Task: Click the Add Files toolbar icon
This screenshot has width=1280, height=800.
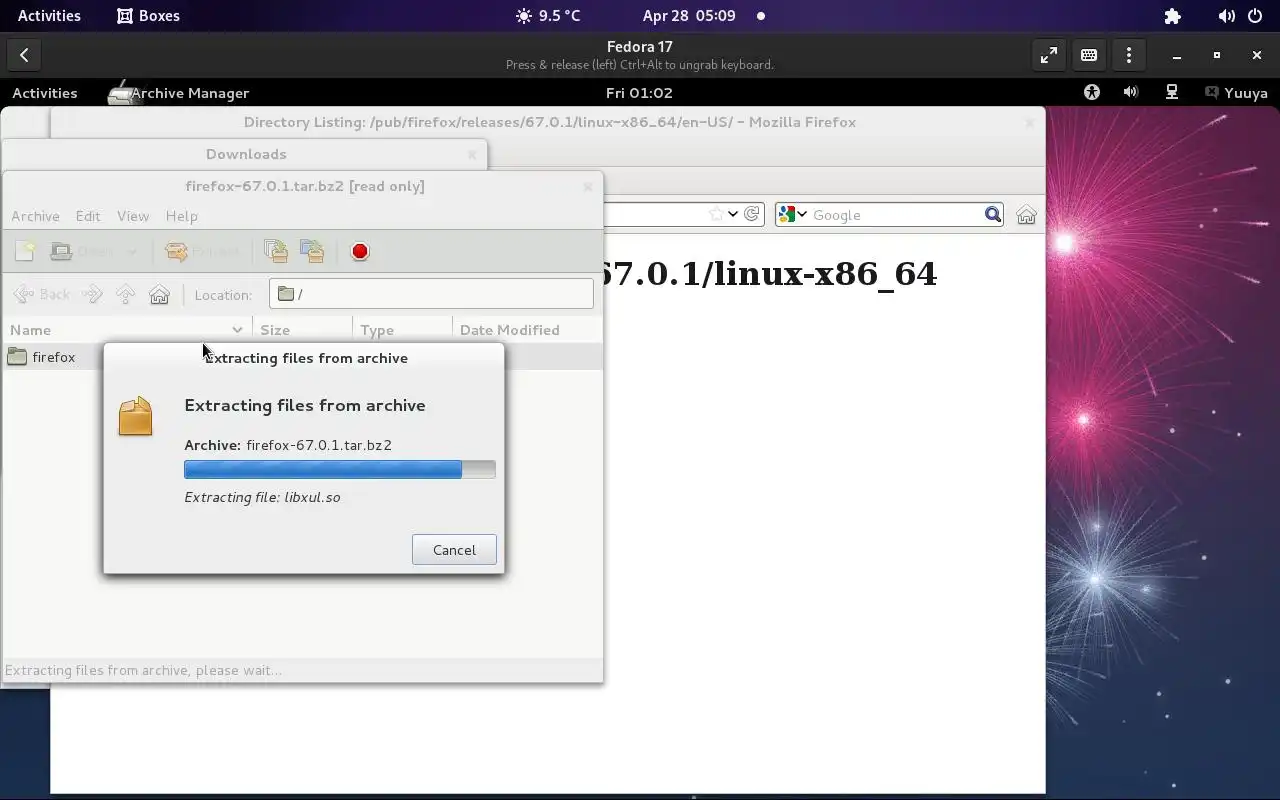Action: click(x=276, y=251)
